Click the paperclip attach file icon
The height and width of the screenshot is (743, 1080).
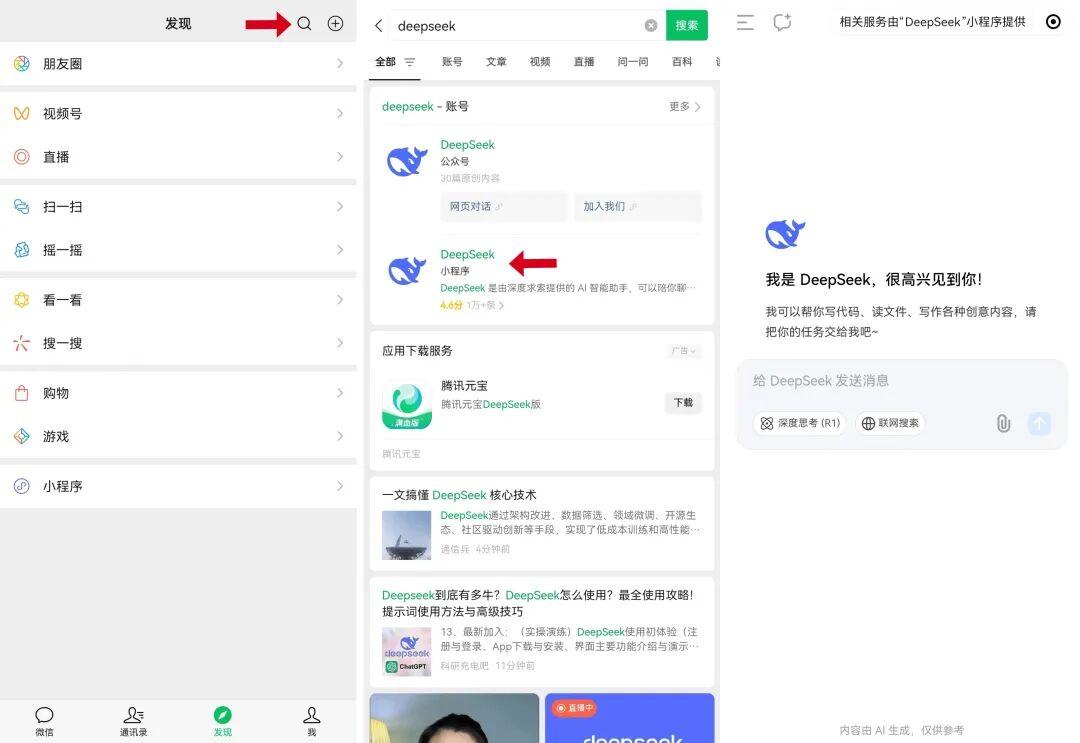pos(1004,423)
